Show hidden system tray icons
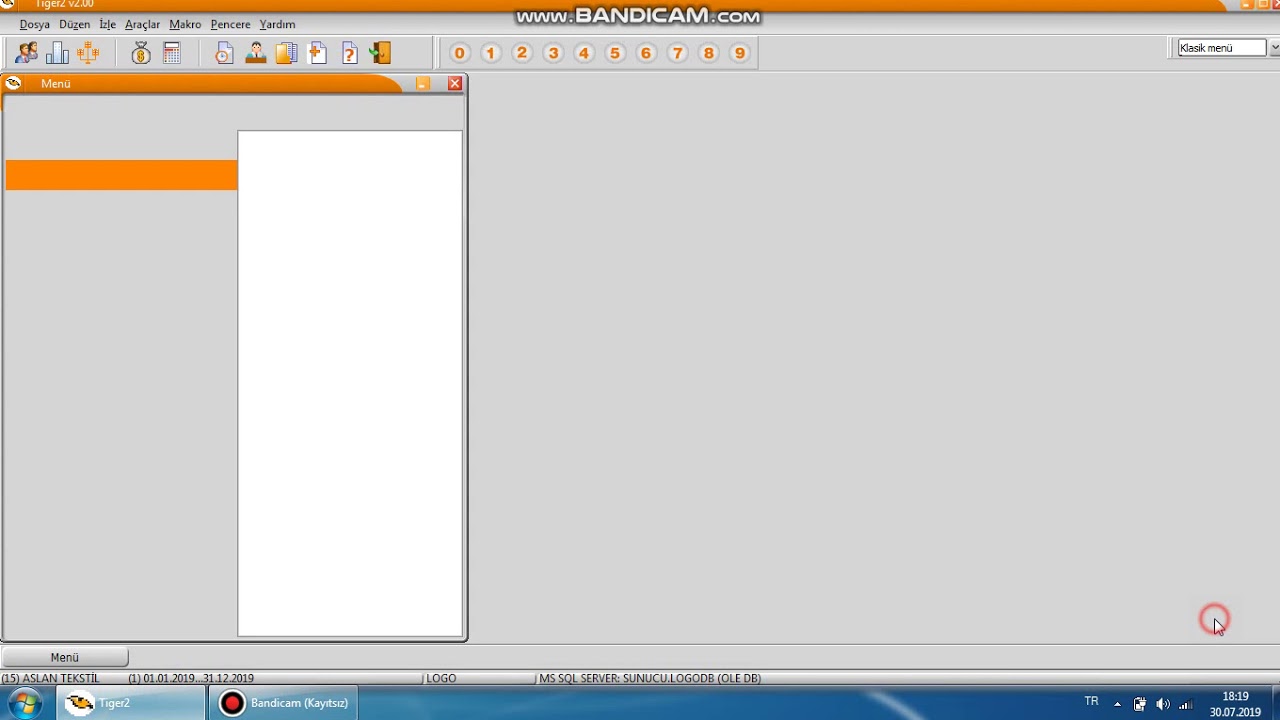The height and width of the screenshot is (720, 1280). click(x=1117, y=704)
